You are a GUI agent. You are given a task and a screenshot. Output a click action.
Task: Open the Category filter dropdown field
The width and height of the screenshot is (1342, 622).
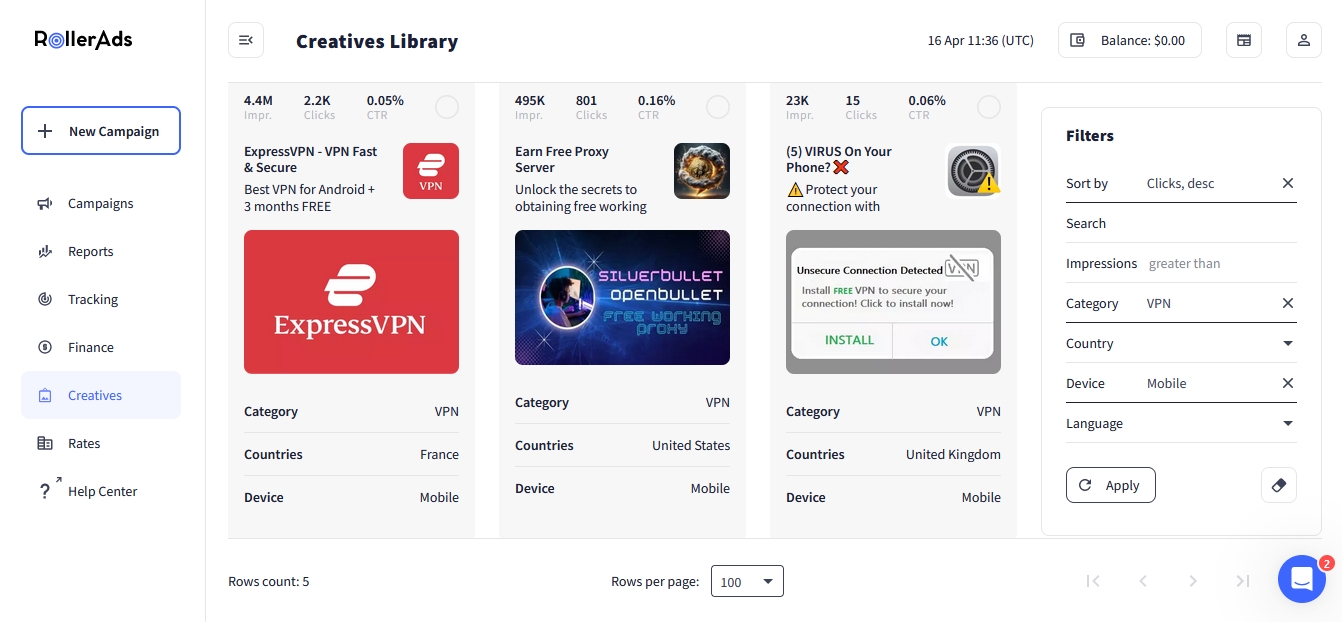point(1181,303)
